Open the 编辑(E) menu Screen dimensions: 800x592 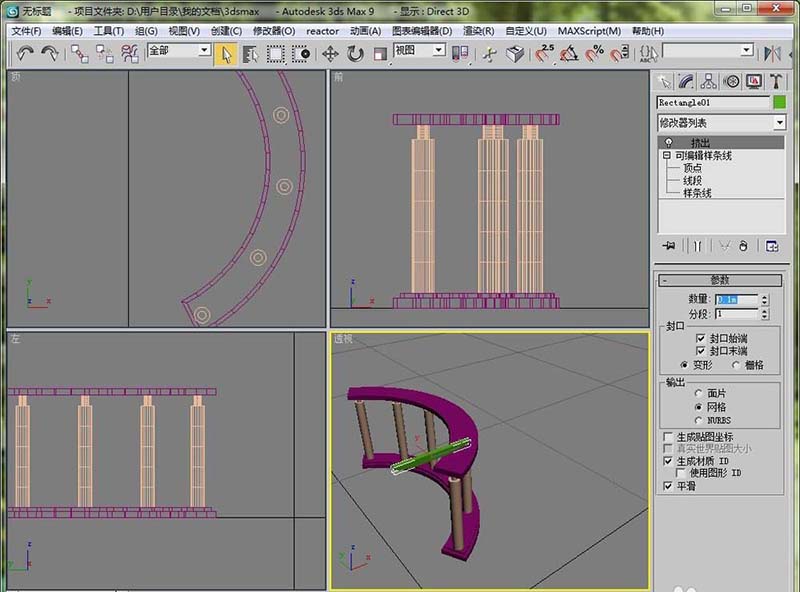[x=67, y=31]
